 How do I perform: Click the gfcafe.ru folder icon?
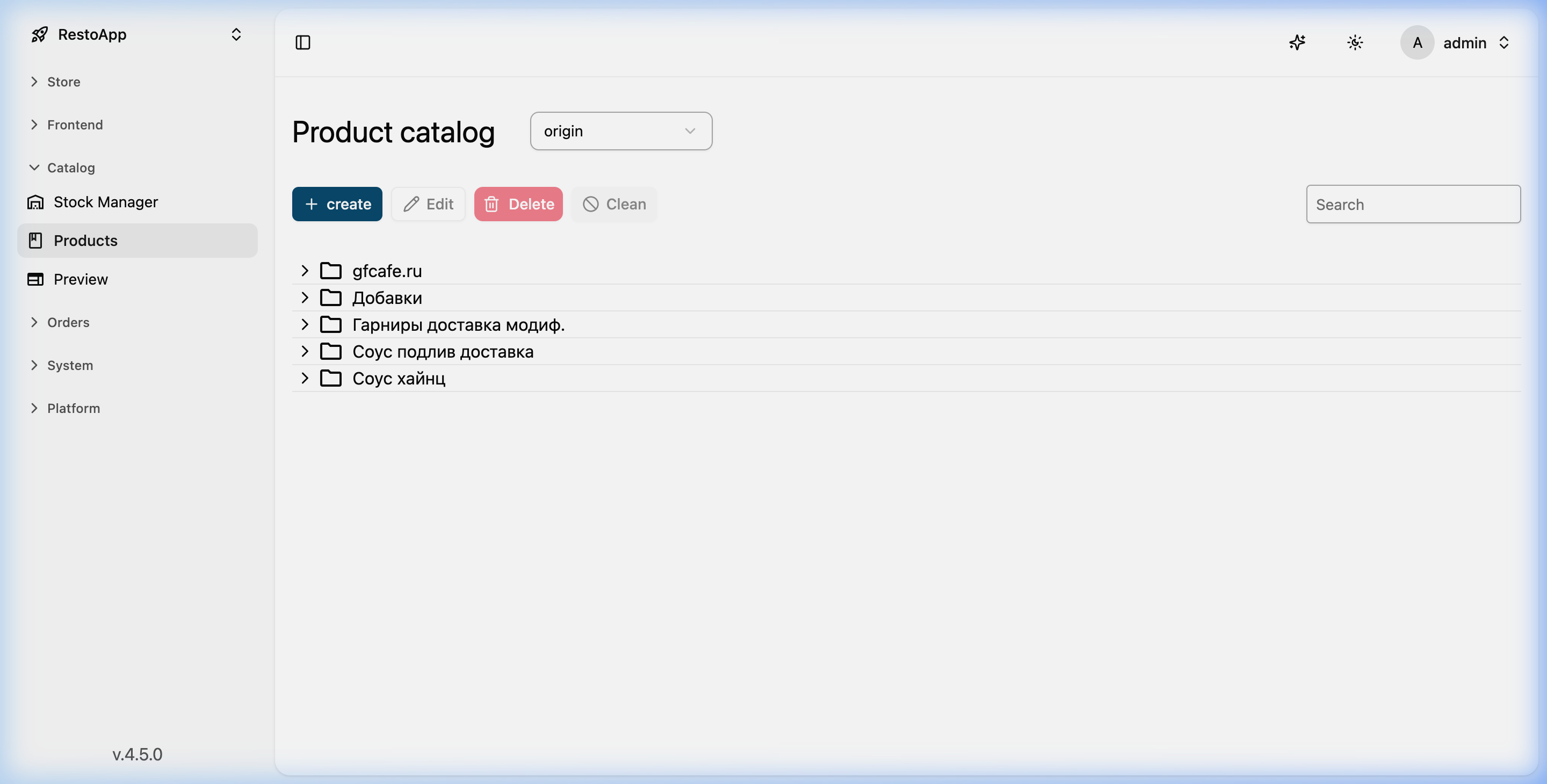tap(330, 271)
